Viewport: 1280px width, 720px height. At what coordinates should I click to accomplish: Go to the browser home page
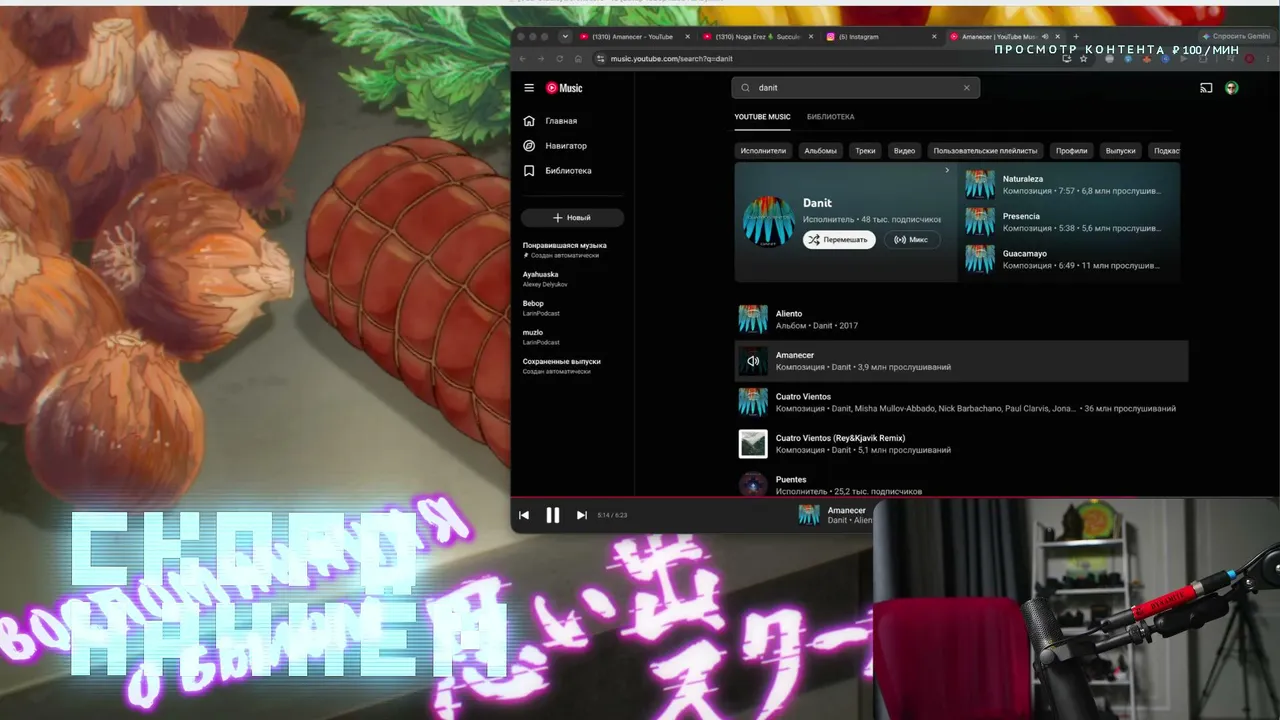[578, 59]
